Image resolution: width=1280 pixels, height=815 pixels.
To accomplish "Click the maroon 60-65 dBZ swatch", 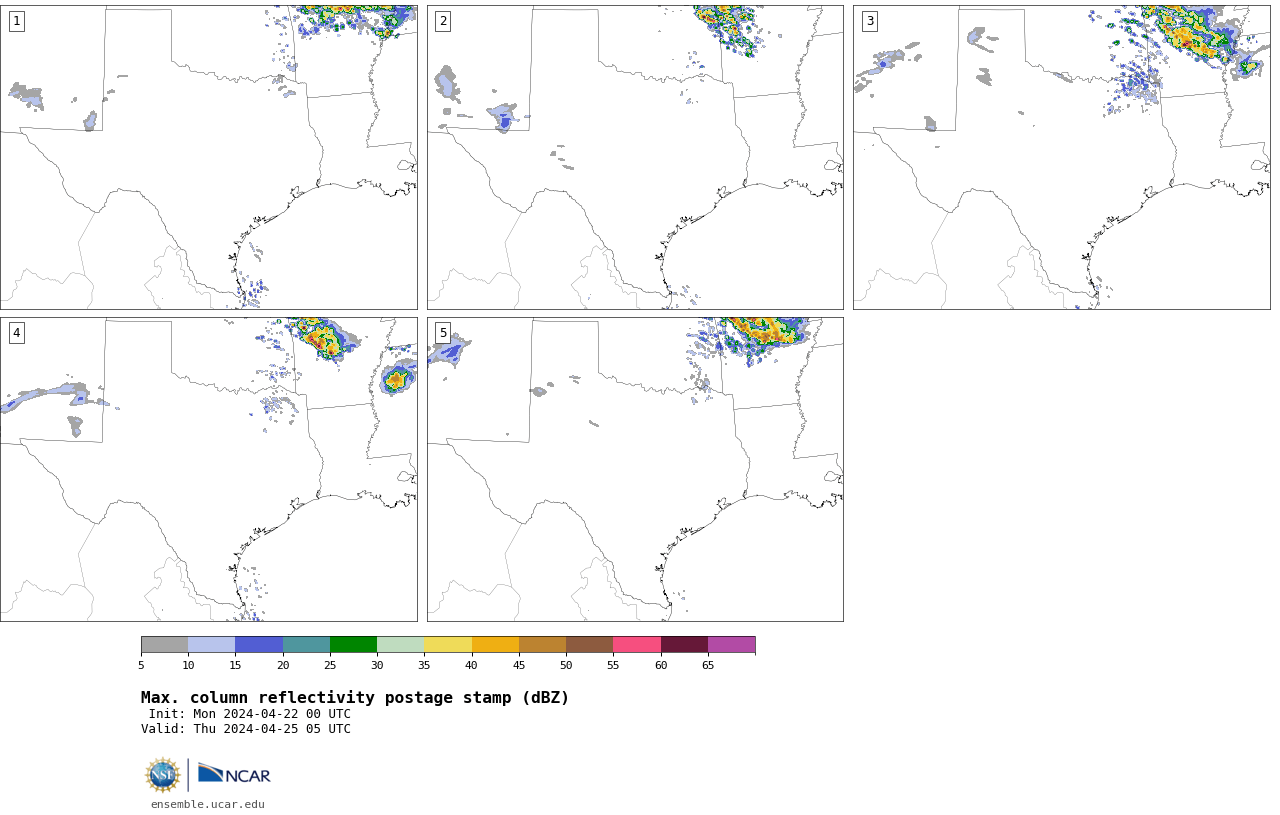I will pyautogui.click(x=684, y=645).
